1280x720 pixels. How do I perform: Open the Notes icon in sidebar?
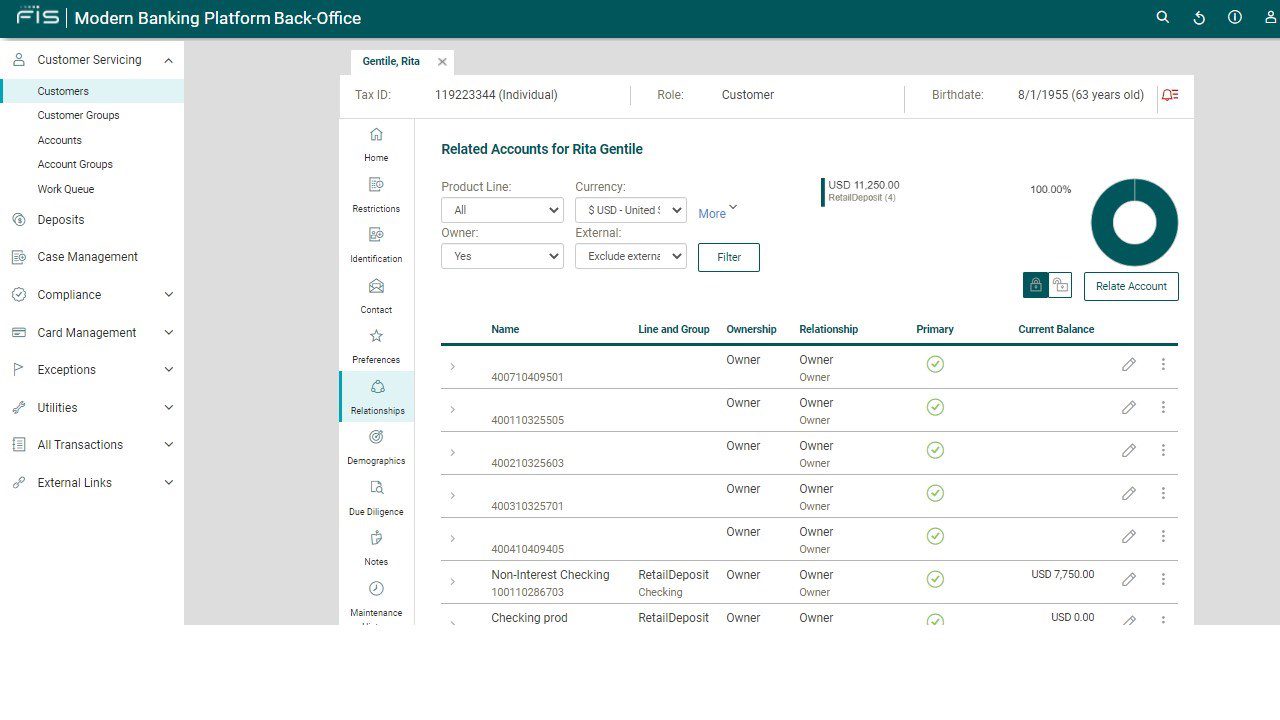point(376,537)
